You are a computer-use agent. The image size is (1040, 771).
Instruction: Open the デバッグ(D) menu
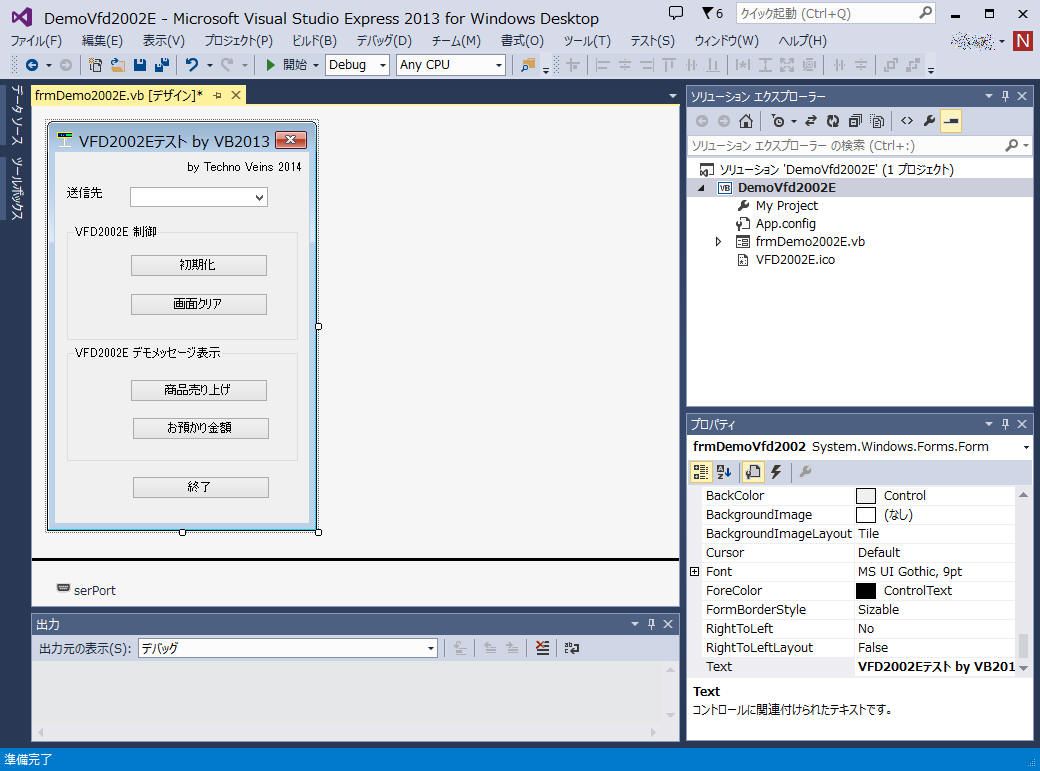[x=384, y=40]
